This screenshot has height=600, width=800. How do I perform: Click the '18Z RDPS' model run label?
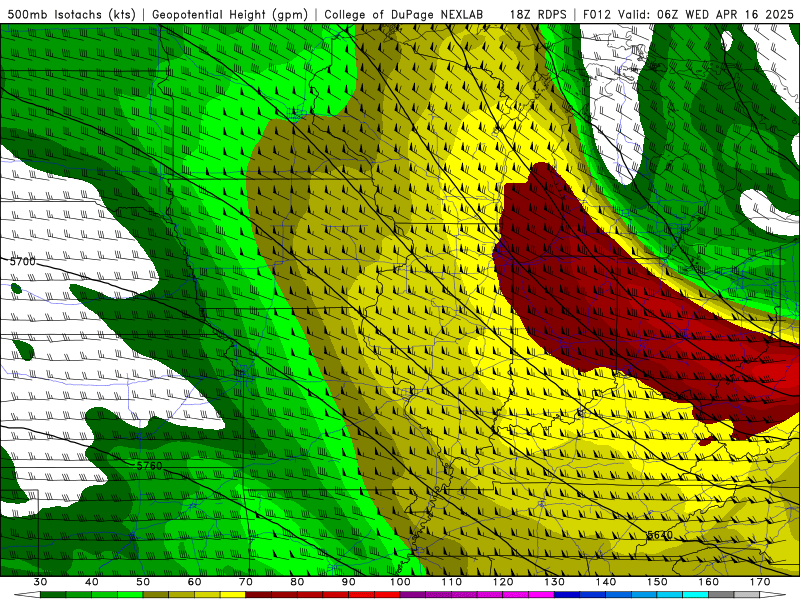pyautogui.click(x=538, y=14)
